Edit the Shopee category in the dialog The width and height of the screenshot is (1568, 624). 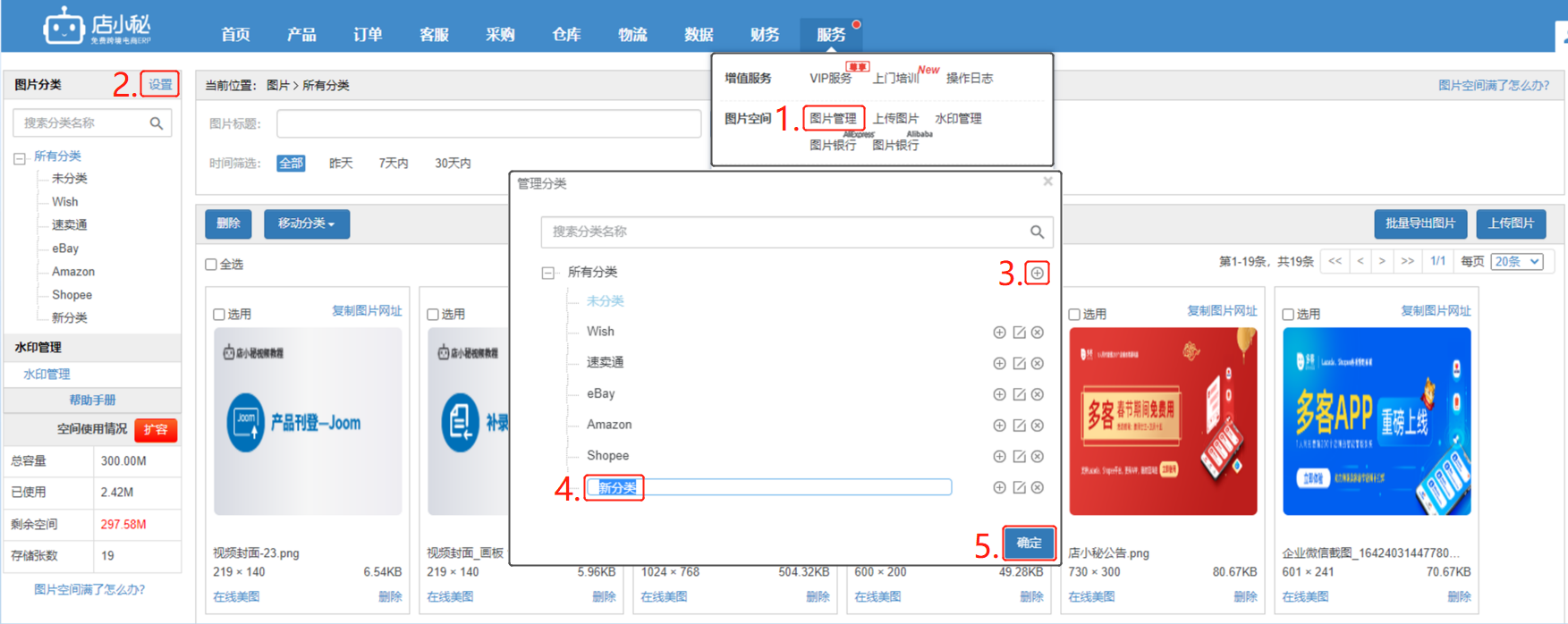(1019, 457)
